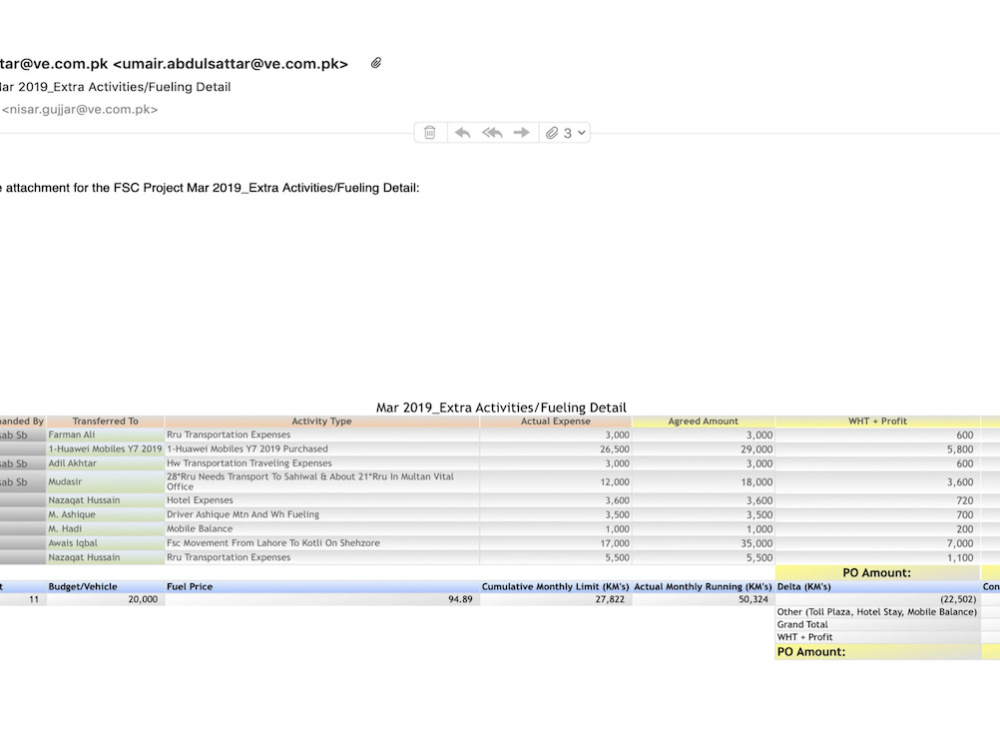1000x750 pixels.
Task: Select the Hotel Expenses activity cell
Action: 200,499
